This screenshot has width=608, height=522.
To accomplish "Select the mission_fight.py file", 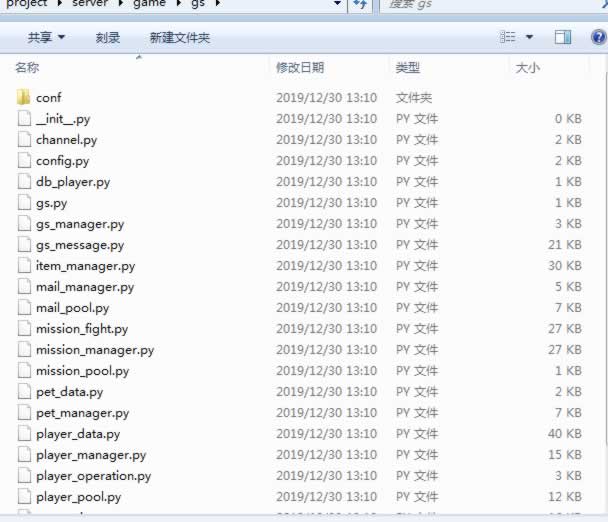I will pos(82,329).
